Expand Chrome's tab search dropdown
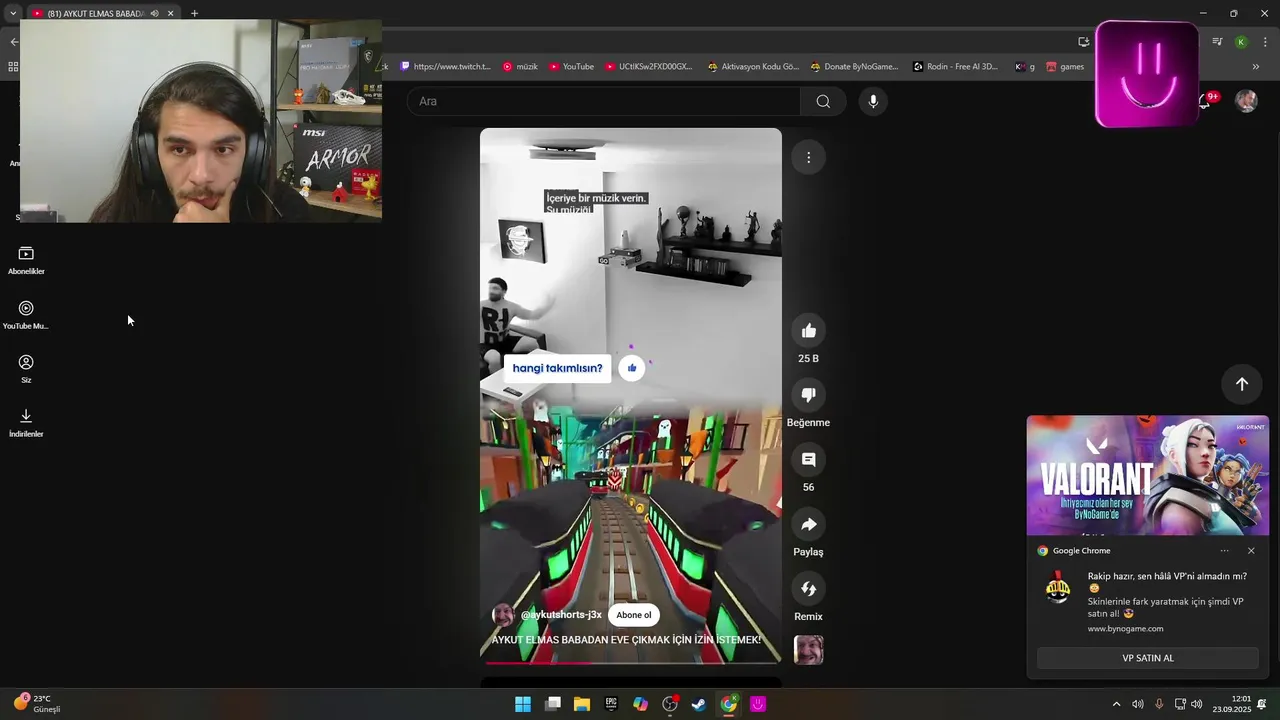Viewport: 1280px width, 720px height. click(x=13, y=13)
